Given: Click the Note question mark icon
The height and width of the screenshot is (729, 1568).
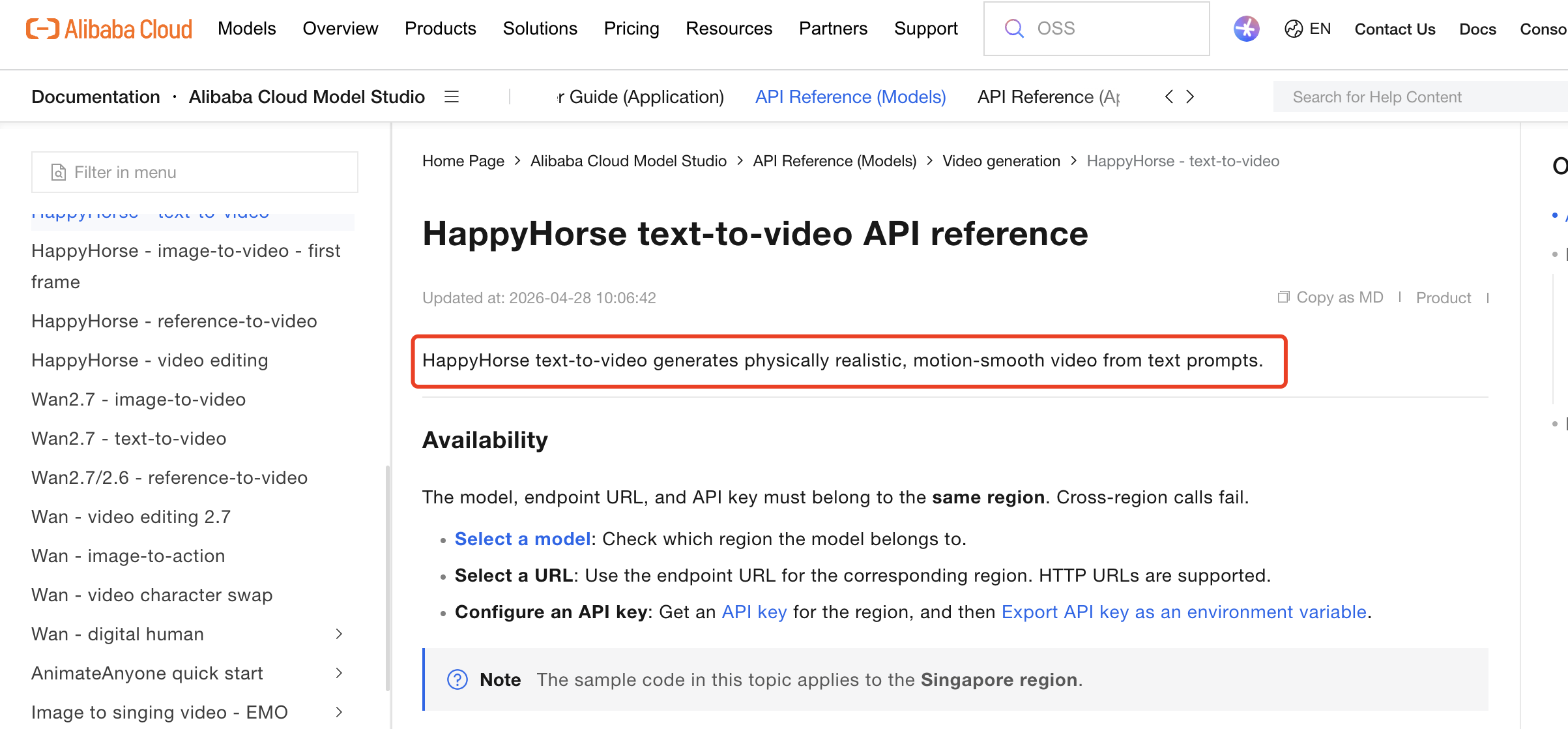Looking at the screenshot, I should [x=457, y=679].
